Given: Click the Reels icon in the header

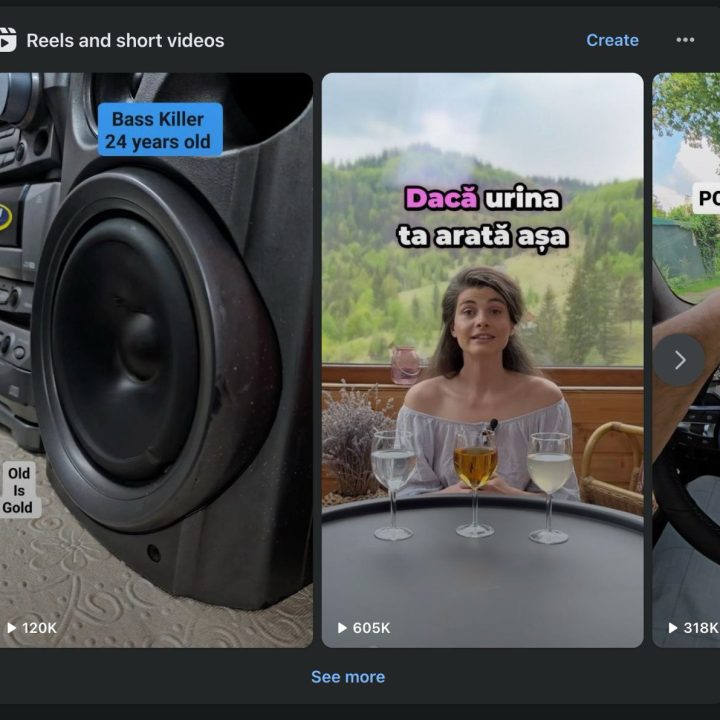Looking at the screenshot, I should click(x=7, y=40).
